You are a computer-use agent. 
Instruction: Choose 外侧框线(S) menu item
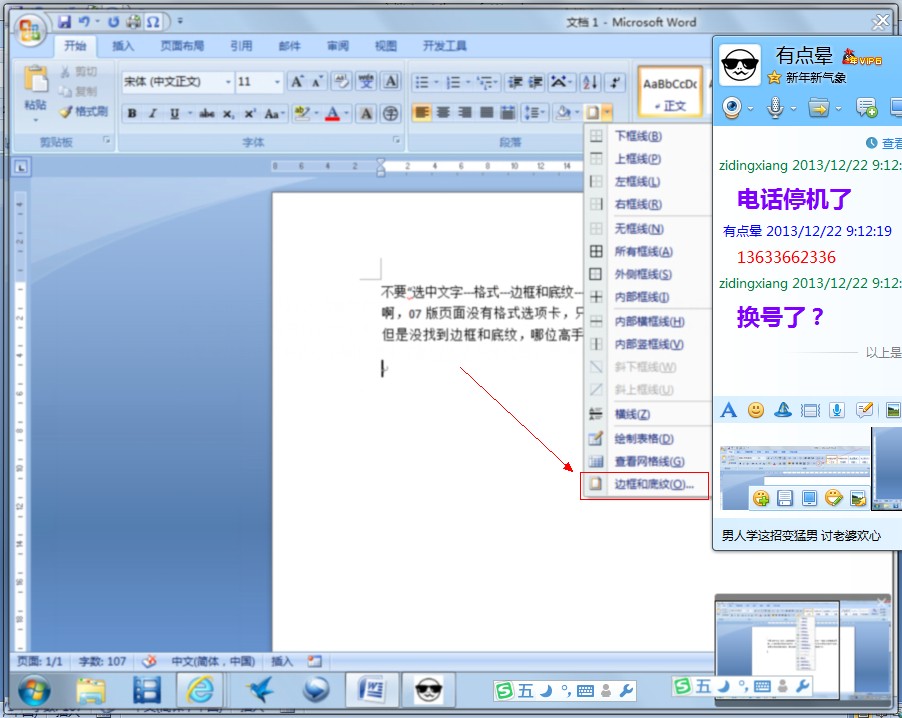pos(647,274)
